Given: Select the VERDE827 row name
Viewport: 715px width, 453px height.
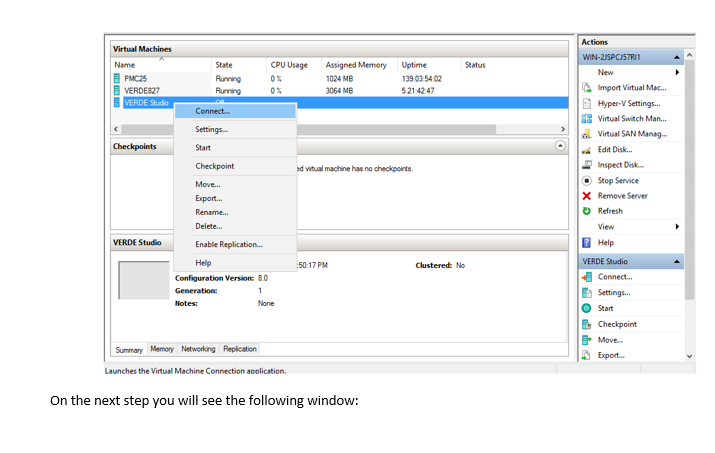Looking at the screenshot, I should click(x=142, y=91).
